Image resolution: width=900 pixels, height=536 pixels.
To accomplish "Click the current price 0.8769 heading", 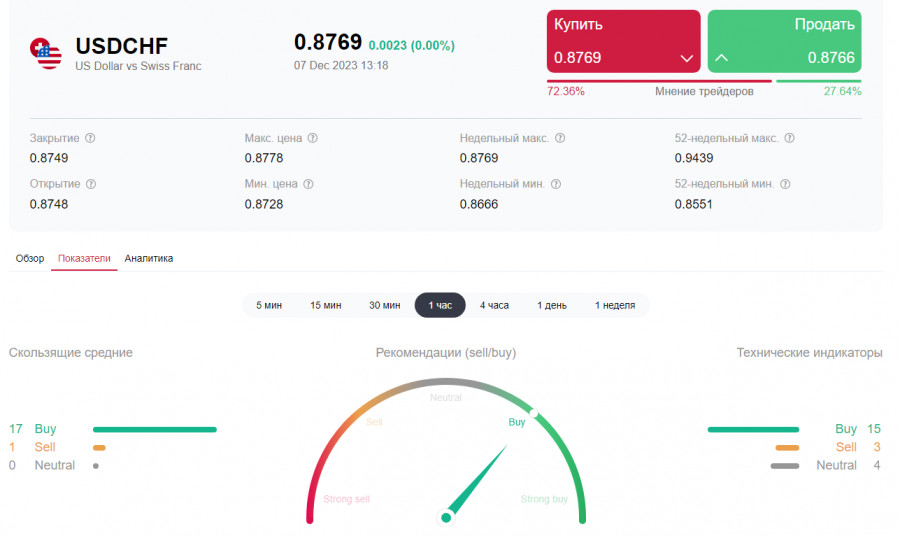I will tap(328, 42).
